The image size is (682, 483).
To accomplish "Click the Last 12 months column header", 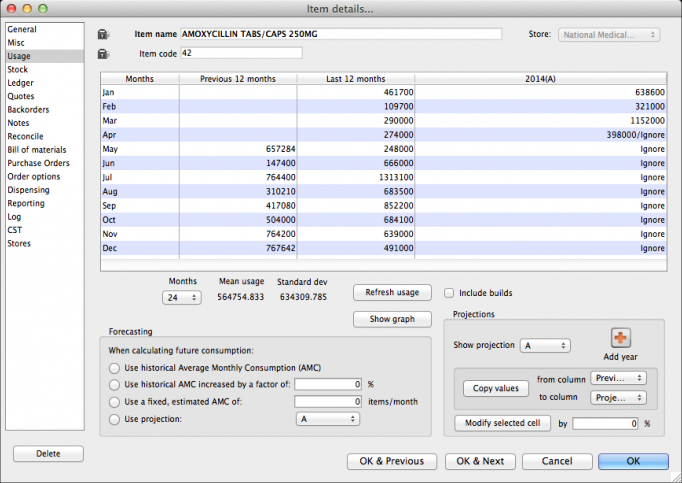I will [356, 79].
